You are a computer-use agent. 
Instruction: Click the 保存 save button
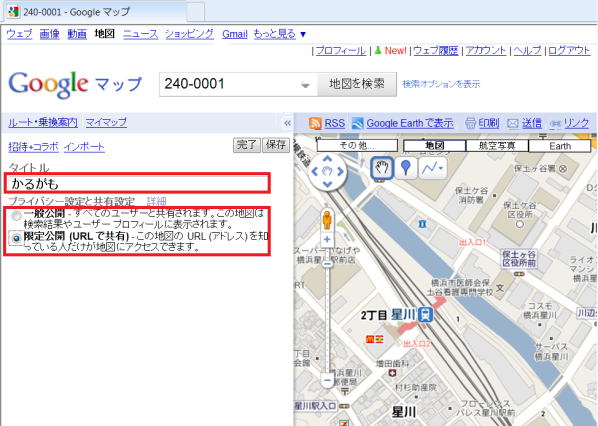pyautogui.click(x=276, y=145)
